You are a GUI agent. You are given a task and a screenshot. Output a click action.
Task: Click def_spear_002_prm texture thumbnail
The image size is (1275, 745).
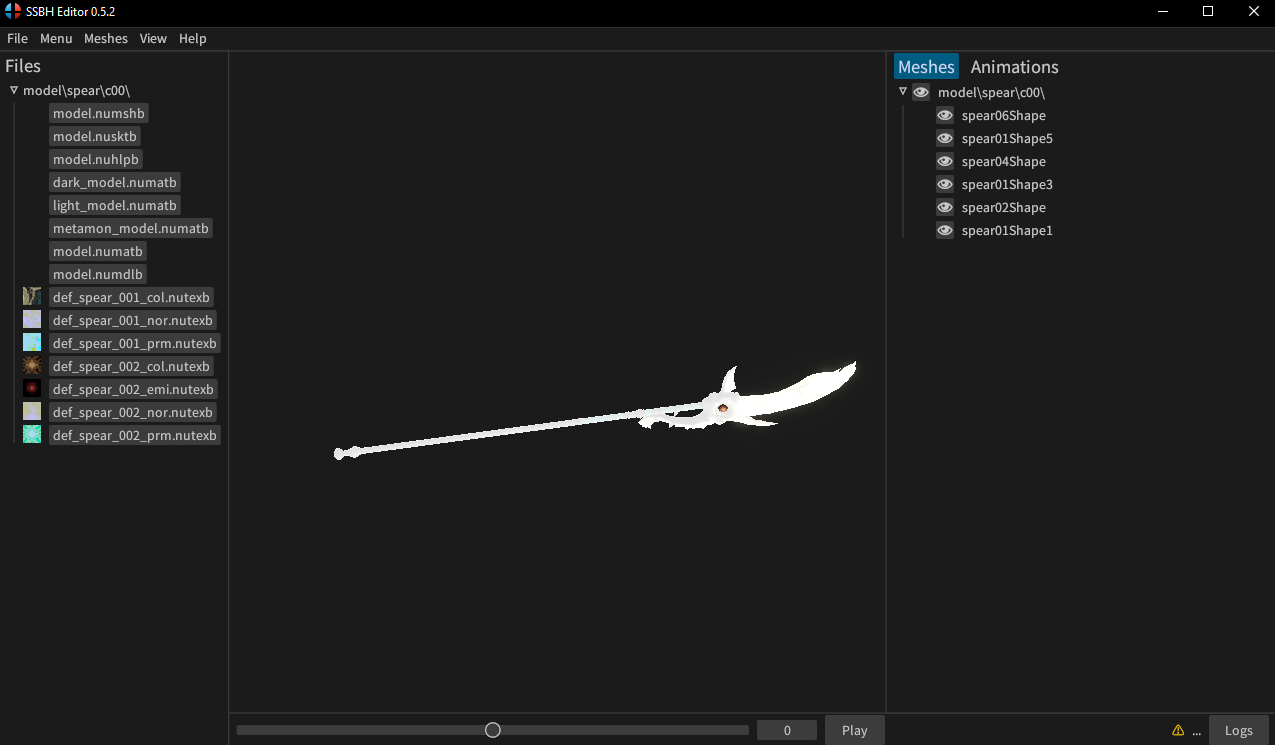(x=32, y=435)
